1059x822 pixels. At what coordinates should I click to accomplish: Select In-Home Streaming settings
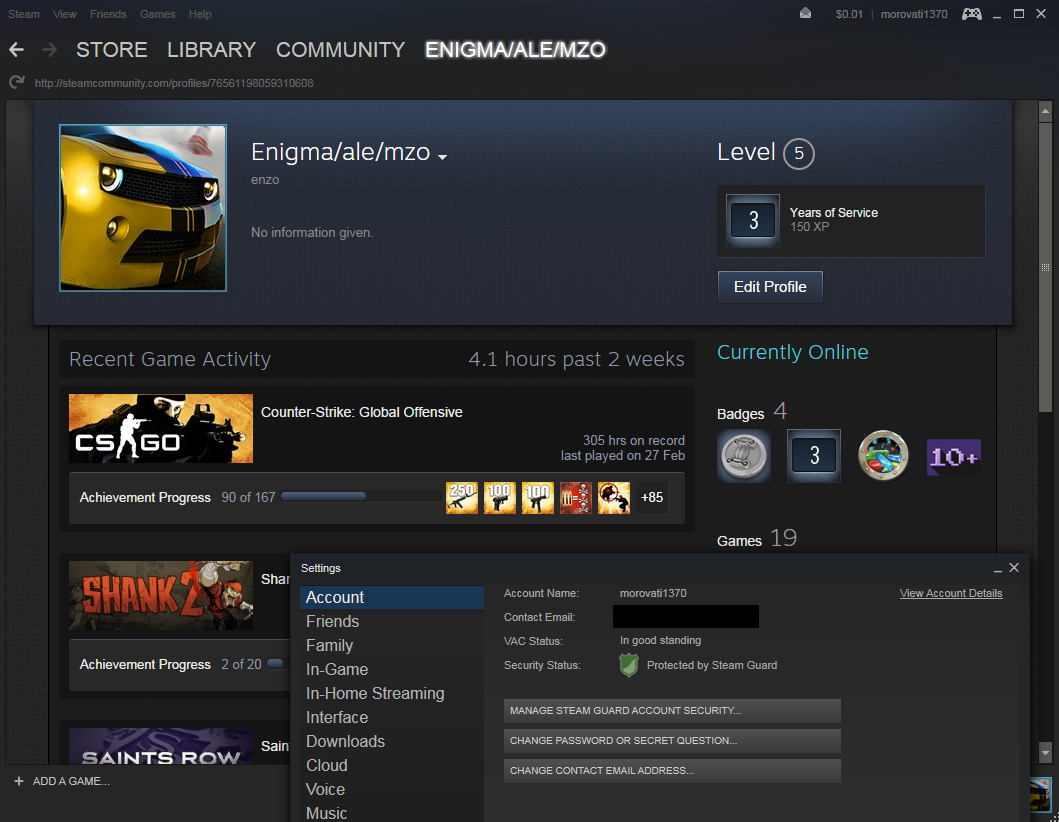click(392, 694)
